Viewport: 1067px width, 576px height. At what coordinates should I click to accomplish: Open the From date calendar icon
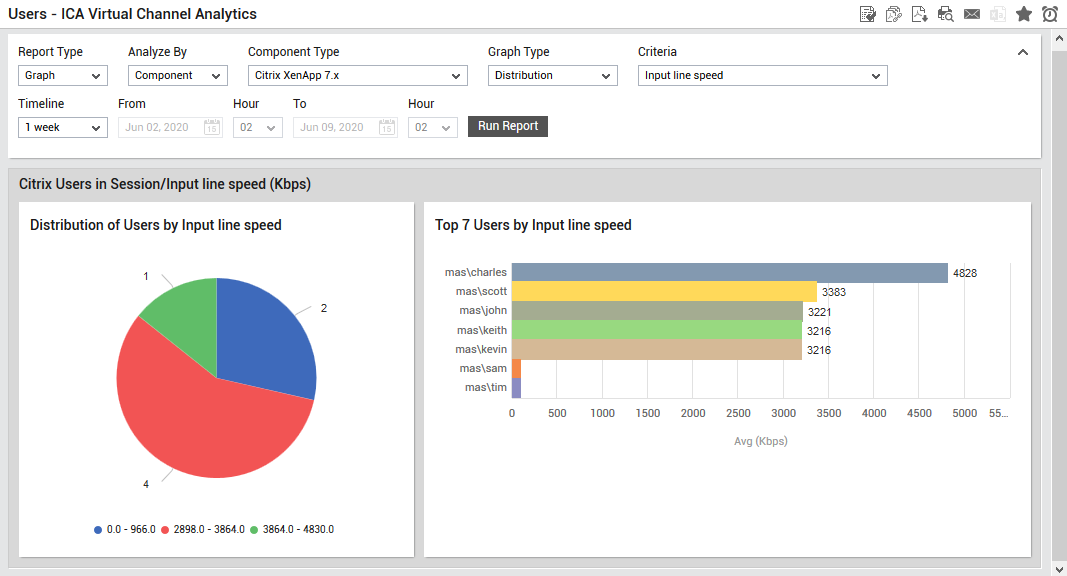click(212, 127)
